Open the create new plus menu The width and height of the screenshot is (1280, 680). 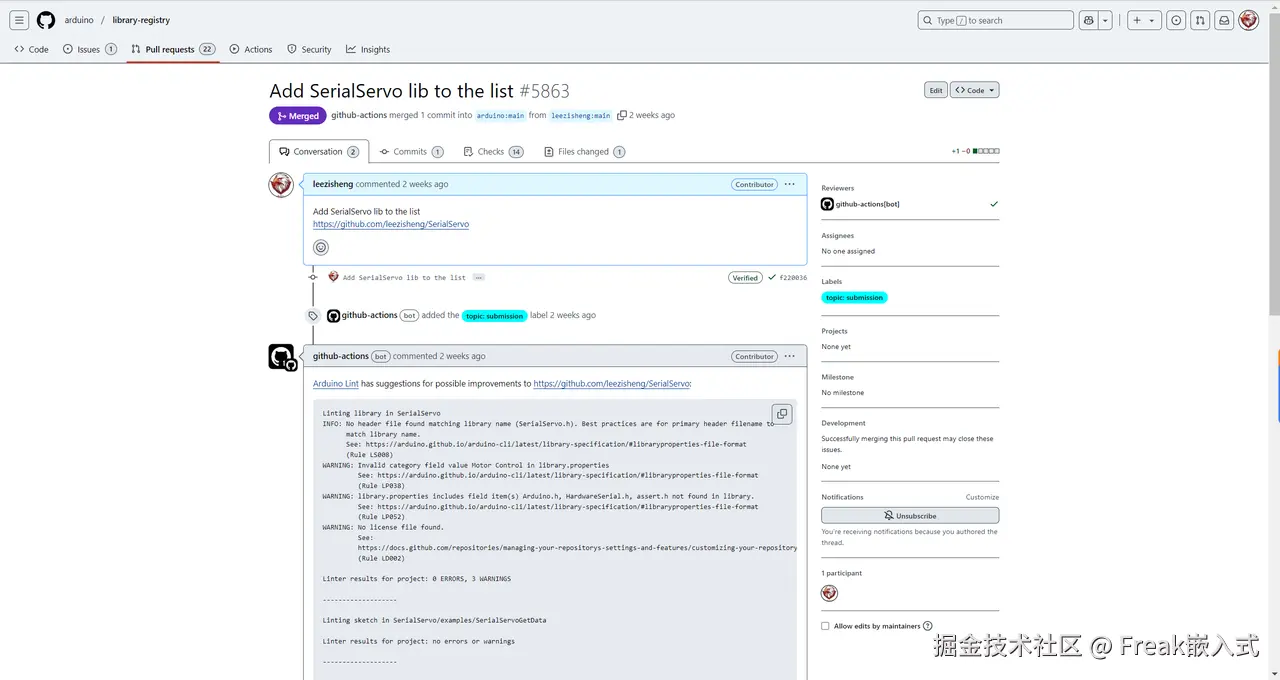(x=1144, y=20)
